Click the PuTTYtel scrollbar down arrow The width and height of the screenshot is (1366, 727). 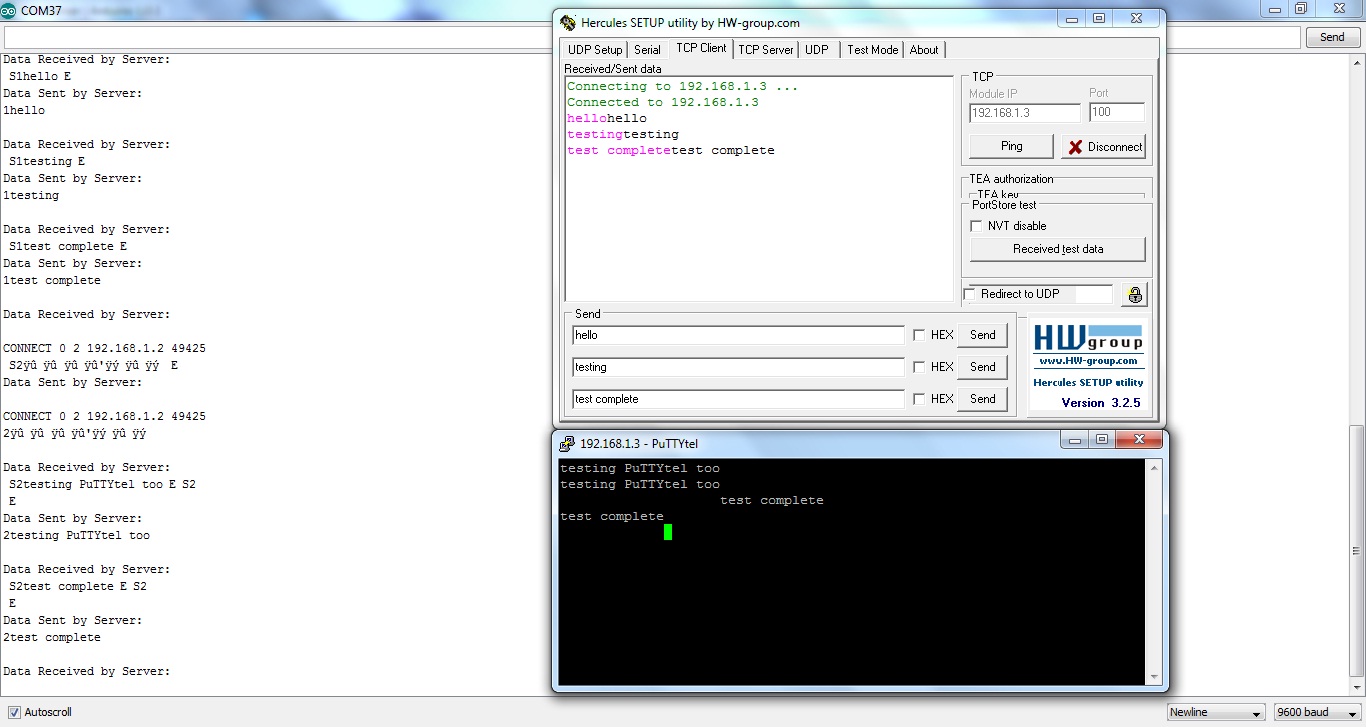1154,677
